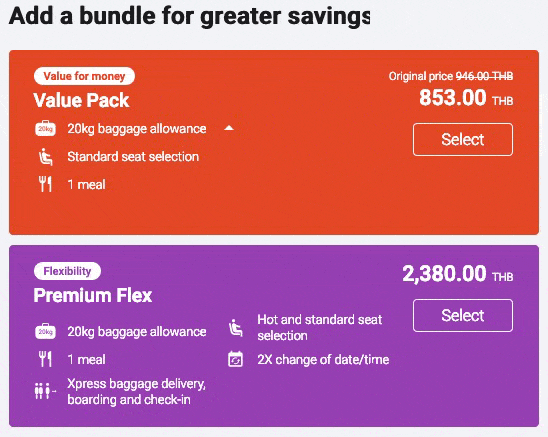Screen dimensions: 548x437
Task: Click 'Standard seat selection' text
Action: pyautogui.click(x=133, y=157)
